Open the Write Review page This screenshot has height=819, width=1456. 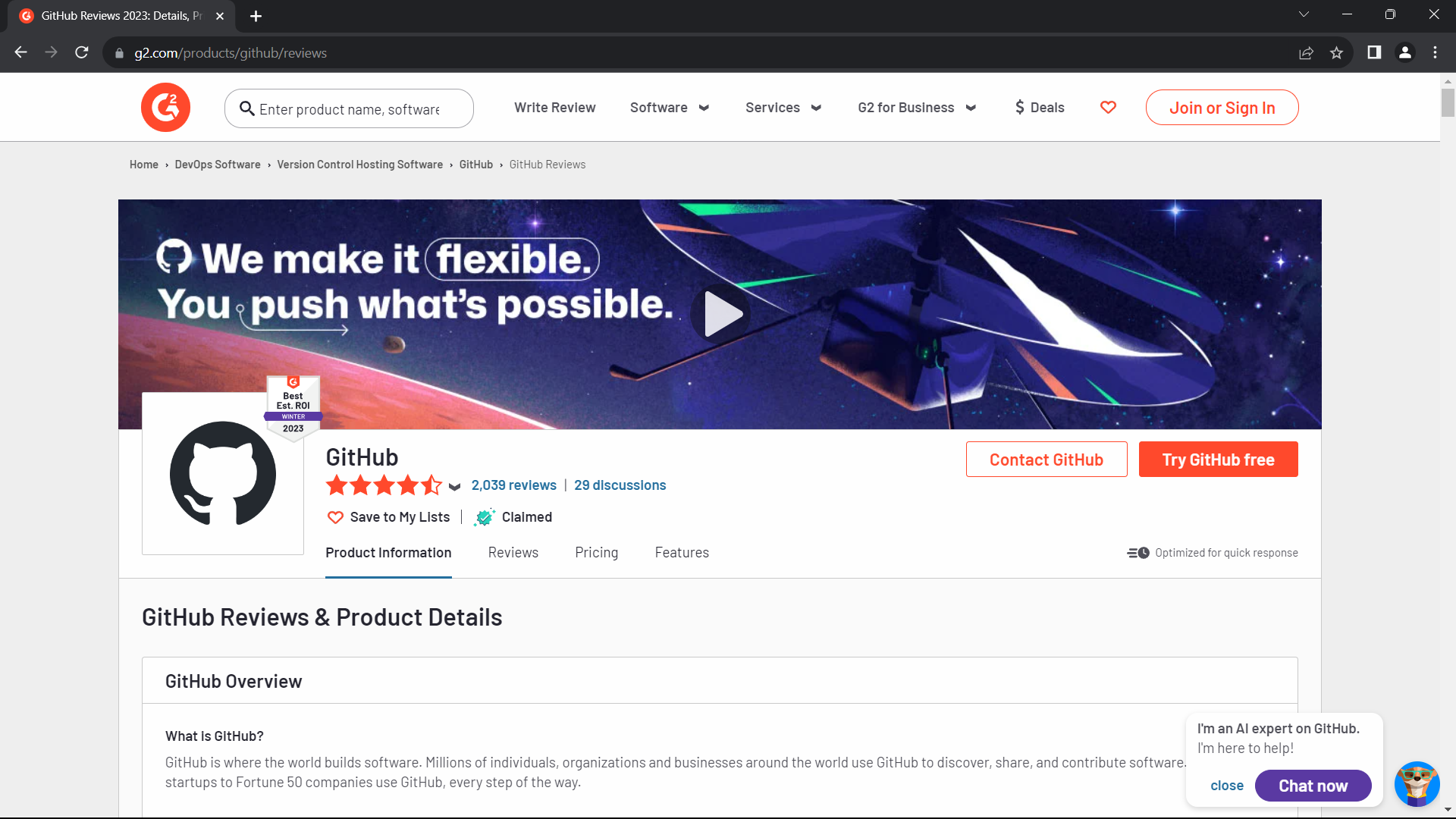[554, 108]
